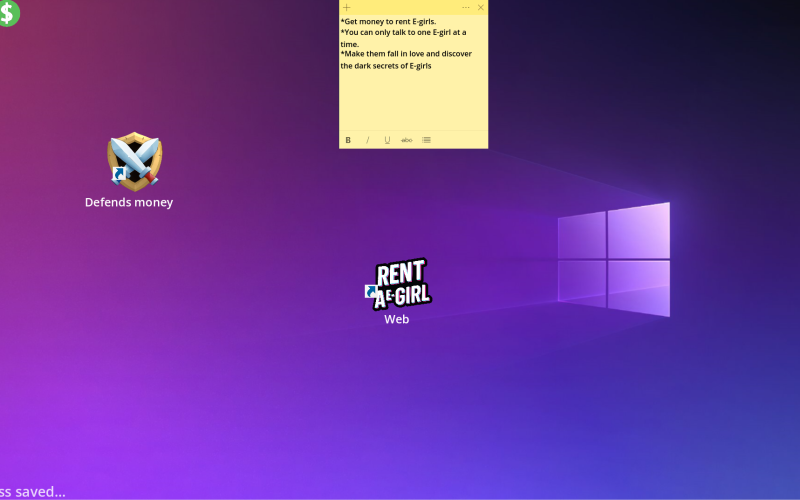Viewport: 800px width, 500px height.
Task: Toggle bold formatting in the note
Action: point(348,140)
